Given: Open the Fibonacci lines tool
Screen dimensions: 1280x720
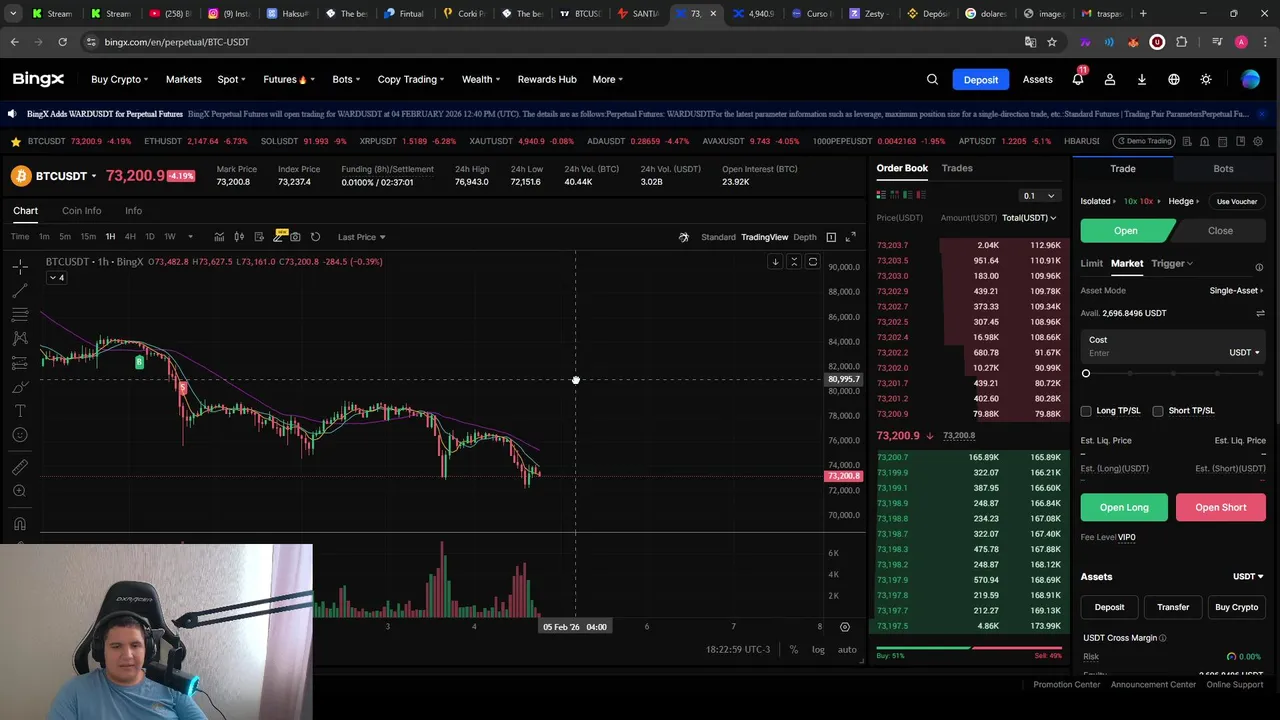Looking at the screenshot, I should 20,315.
